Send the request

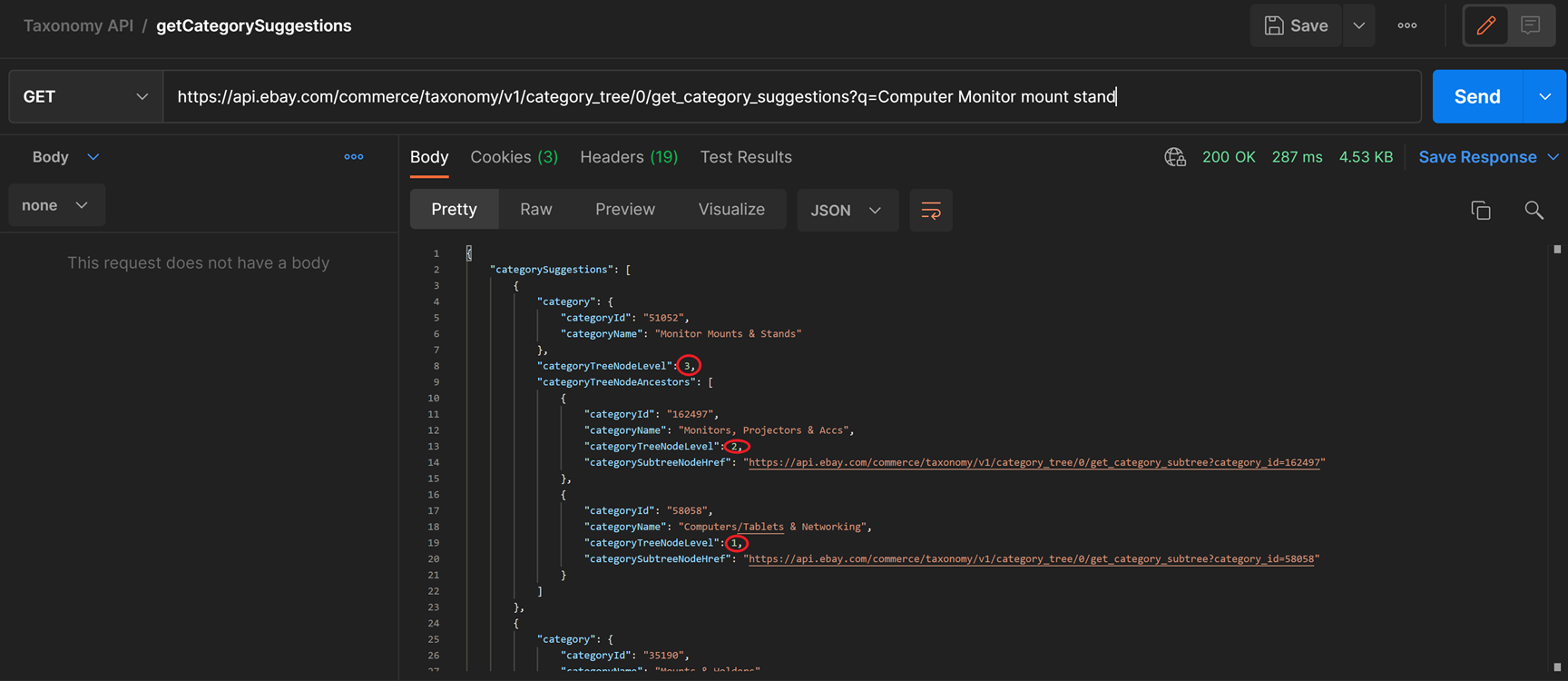[1477, 96]
